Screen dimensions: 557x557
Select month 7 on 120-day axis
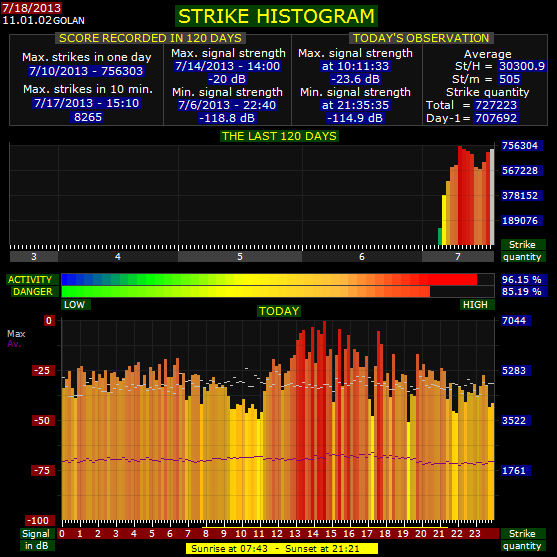tap(458, 256)
